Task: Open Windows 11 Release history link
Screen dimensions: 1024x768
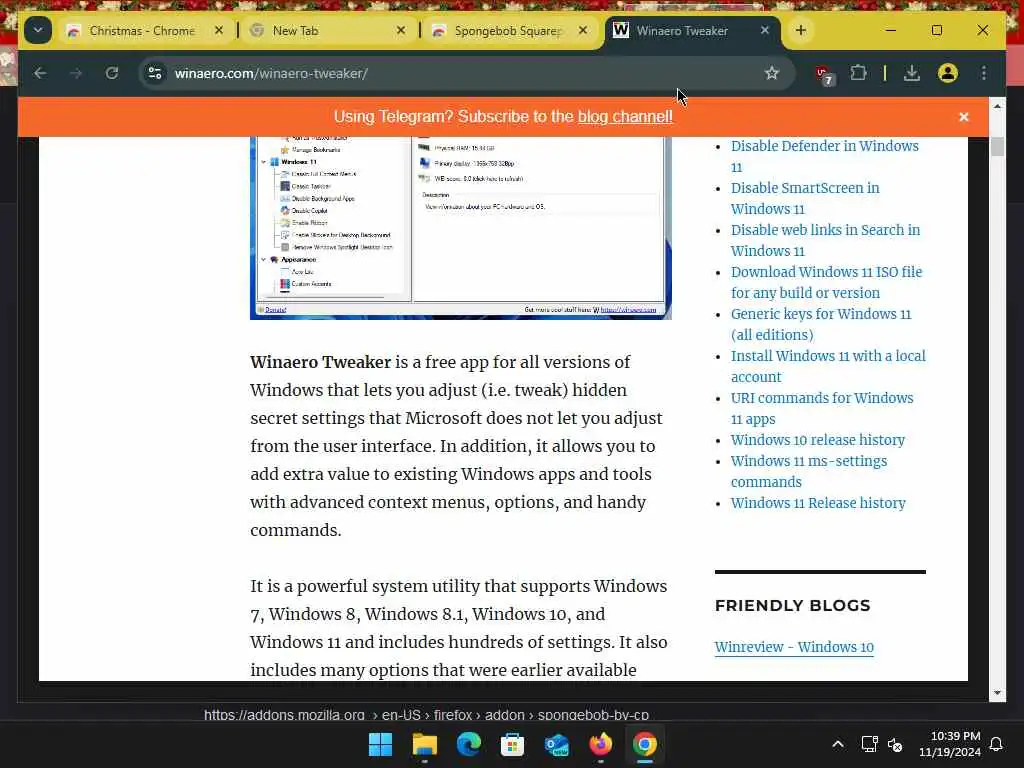Action: (x=818, y=503)
